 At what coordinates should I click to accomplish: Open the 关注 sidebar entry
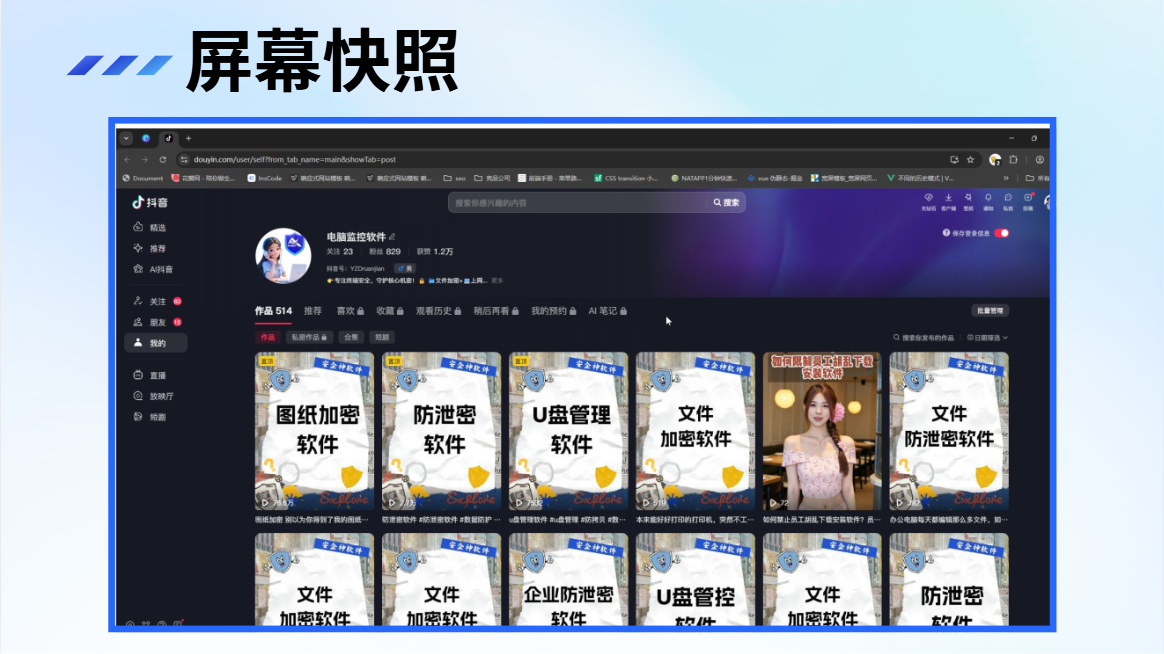pyautogui.click(x=156, y=301)
